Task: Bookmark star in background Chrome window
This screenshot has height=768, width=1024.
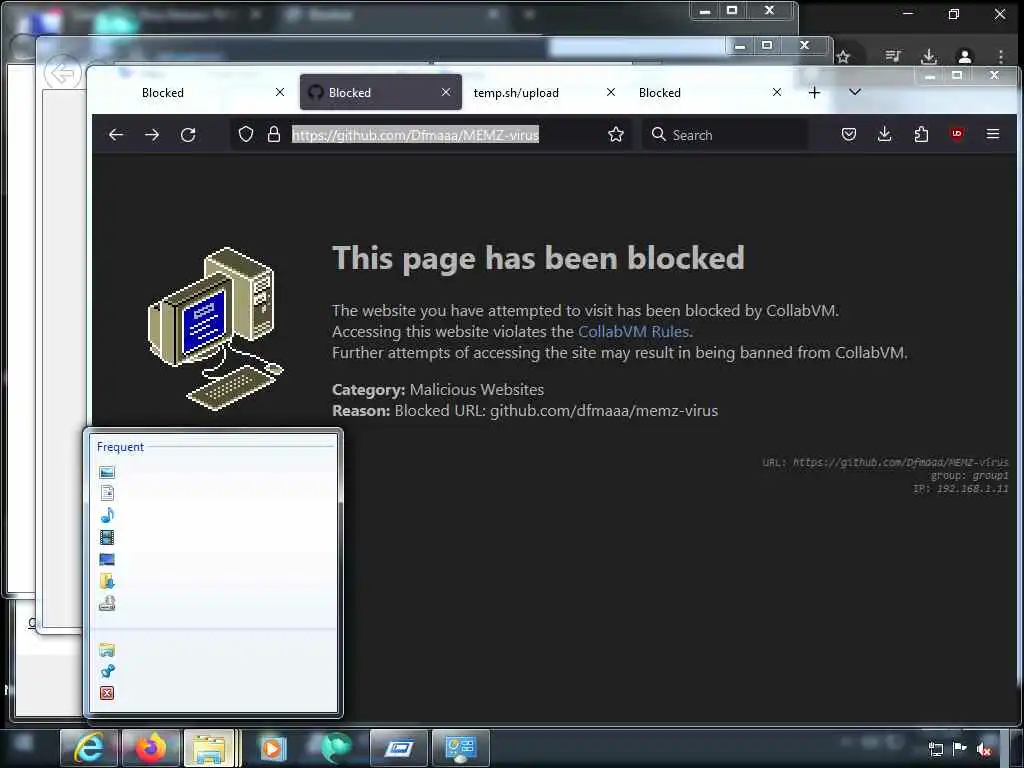Action: click(843, 57)
